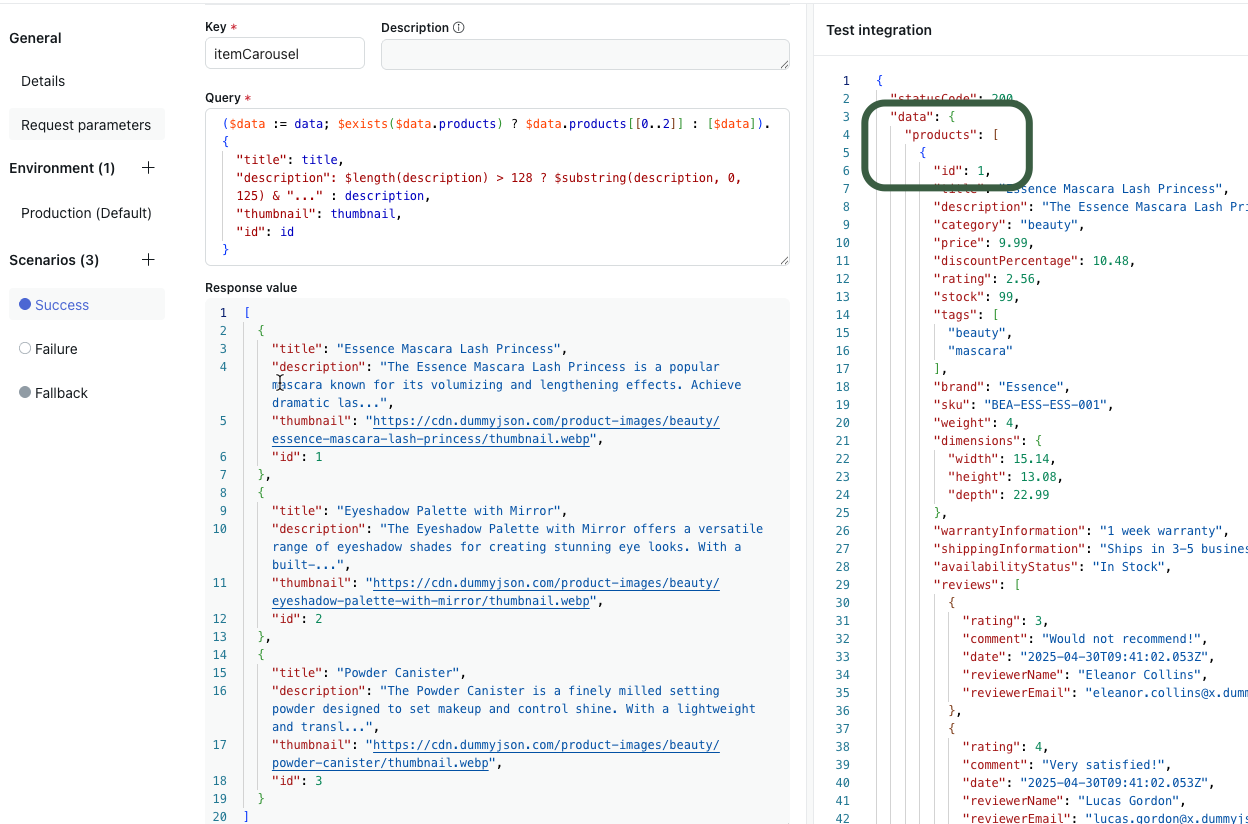Grab the Query editor resize handle
Screen dimensions: 1248x824
coord(783,260)
